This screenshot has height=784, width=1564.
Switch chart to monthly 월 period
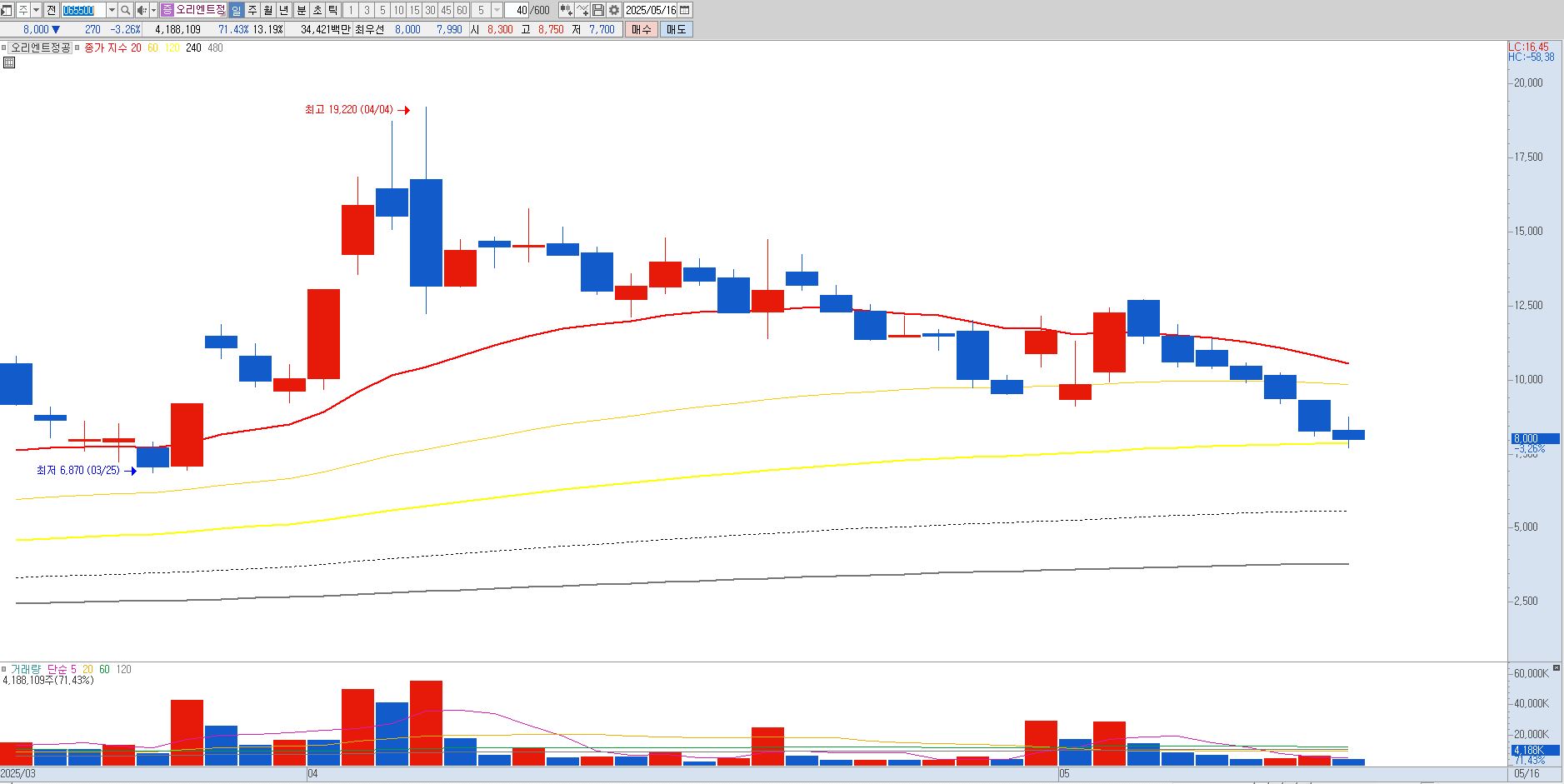click(267, 10)
